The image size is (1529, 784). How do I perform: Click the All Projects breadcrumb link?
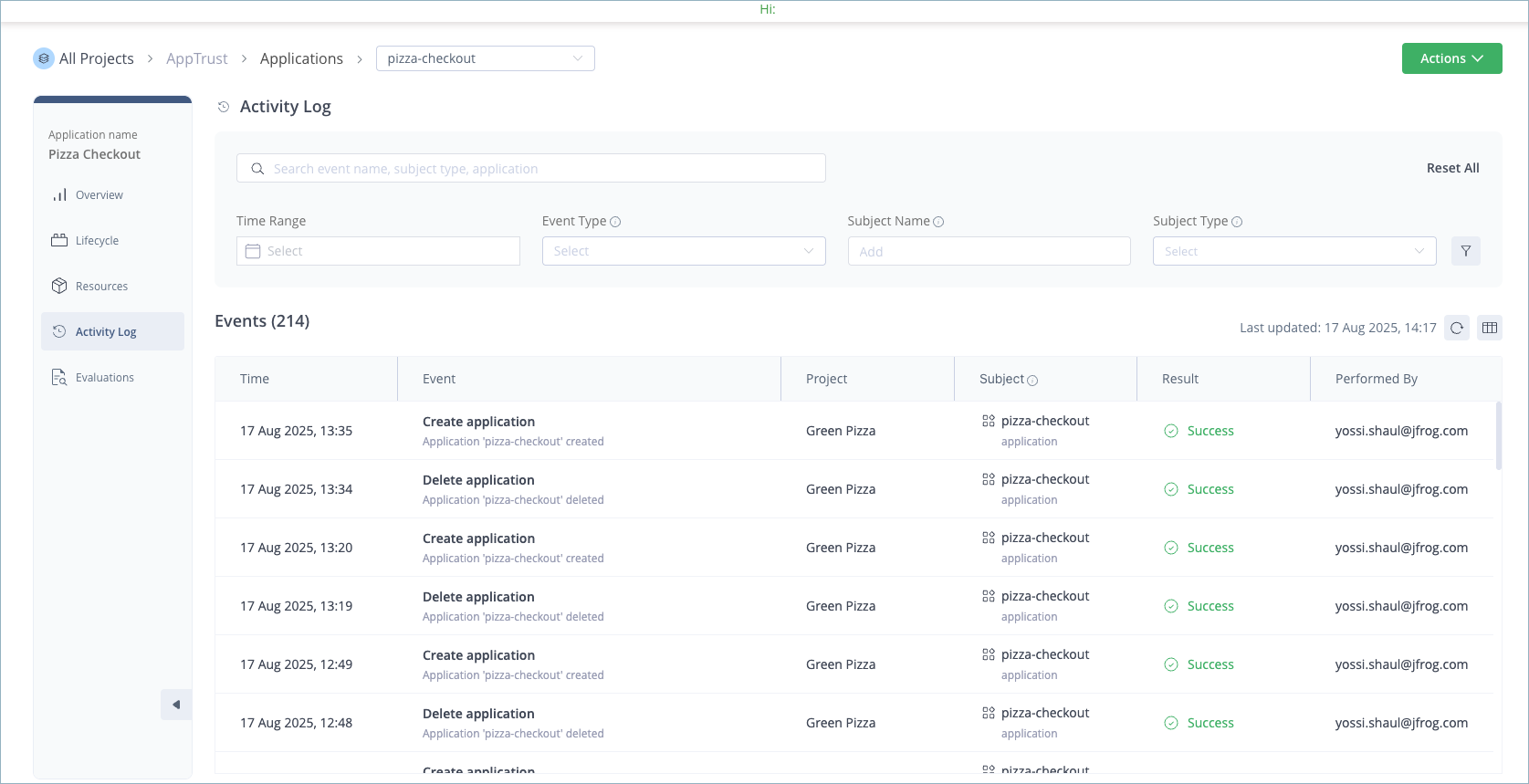97,58
